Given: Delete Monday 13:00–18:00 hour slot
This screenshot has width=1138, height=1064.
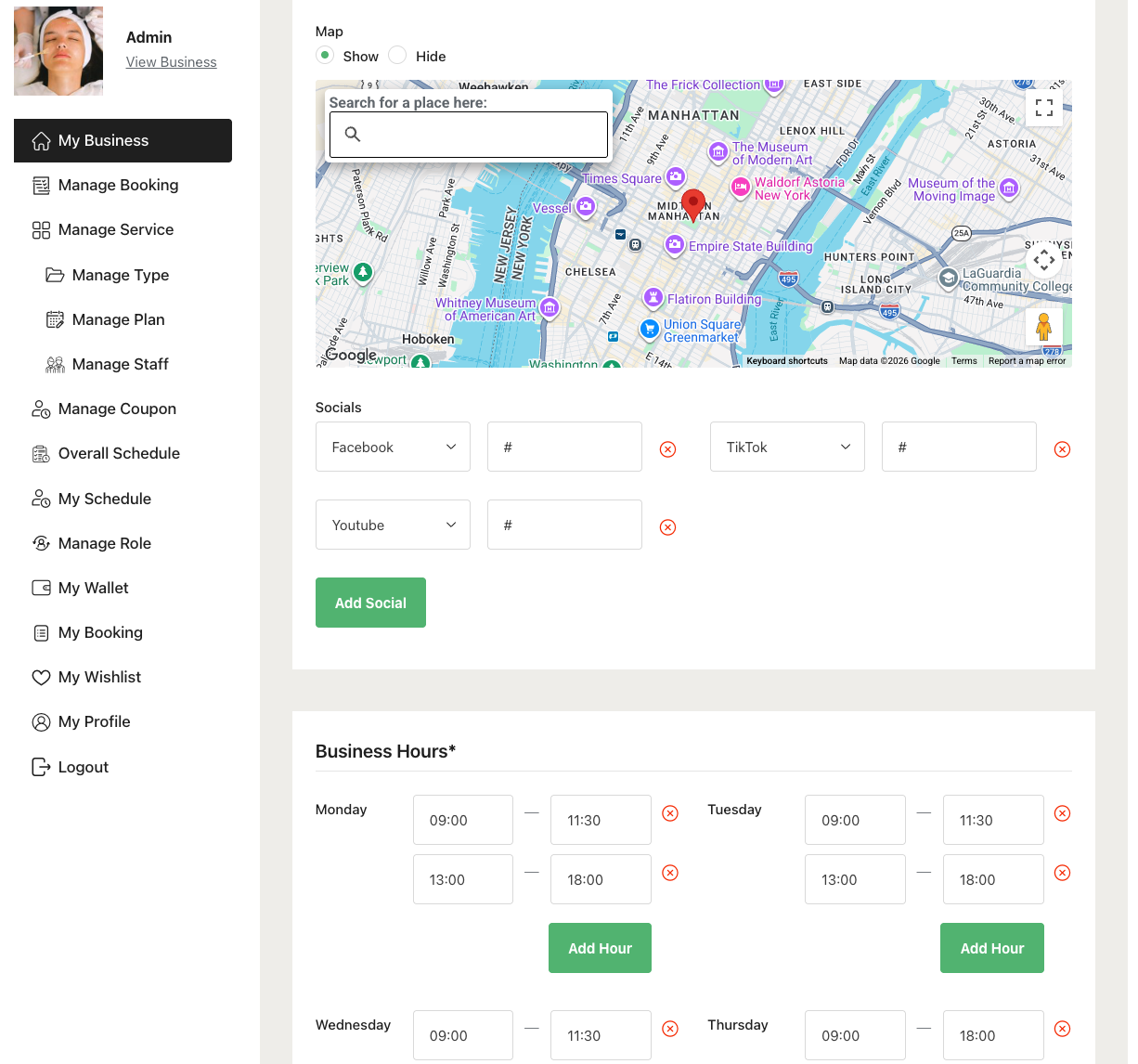Looking at the screenshot, I should click(670, 873).
